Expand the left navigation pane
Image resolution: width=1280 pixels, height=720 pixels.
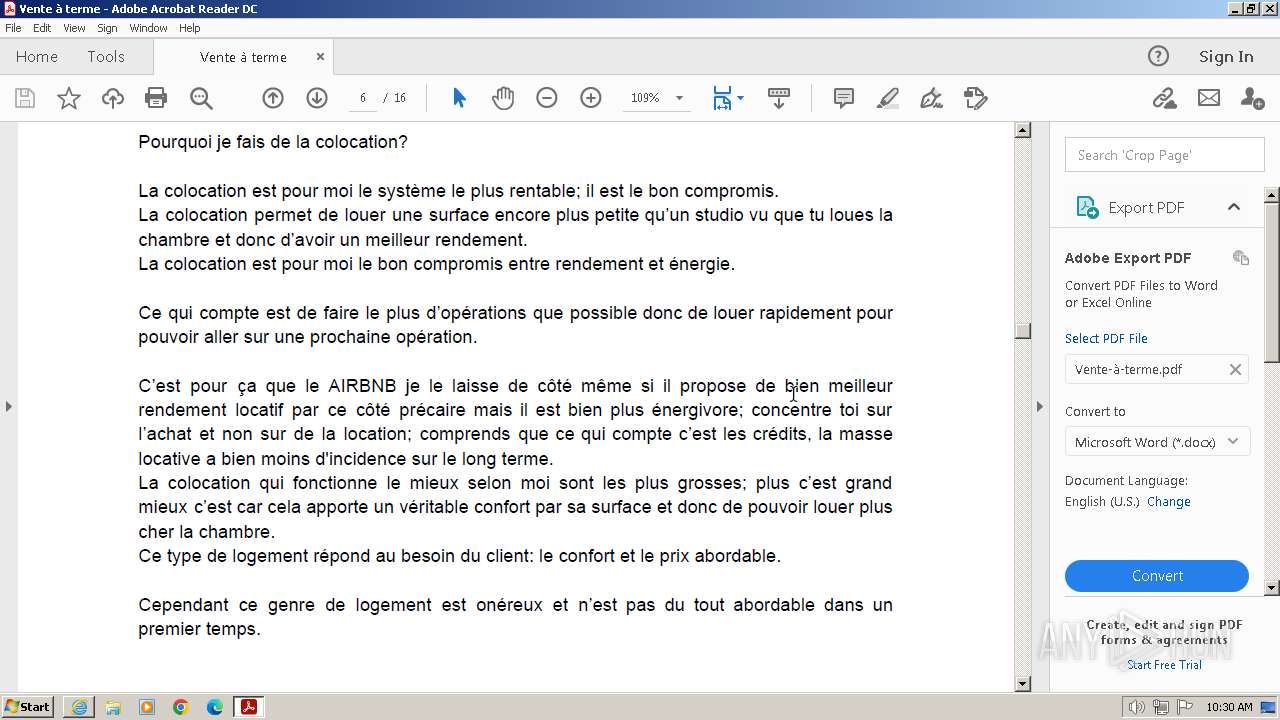coord(8,406)
